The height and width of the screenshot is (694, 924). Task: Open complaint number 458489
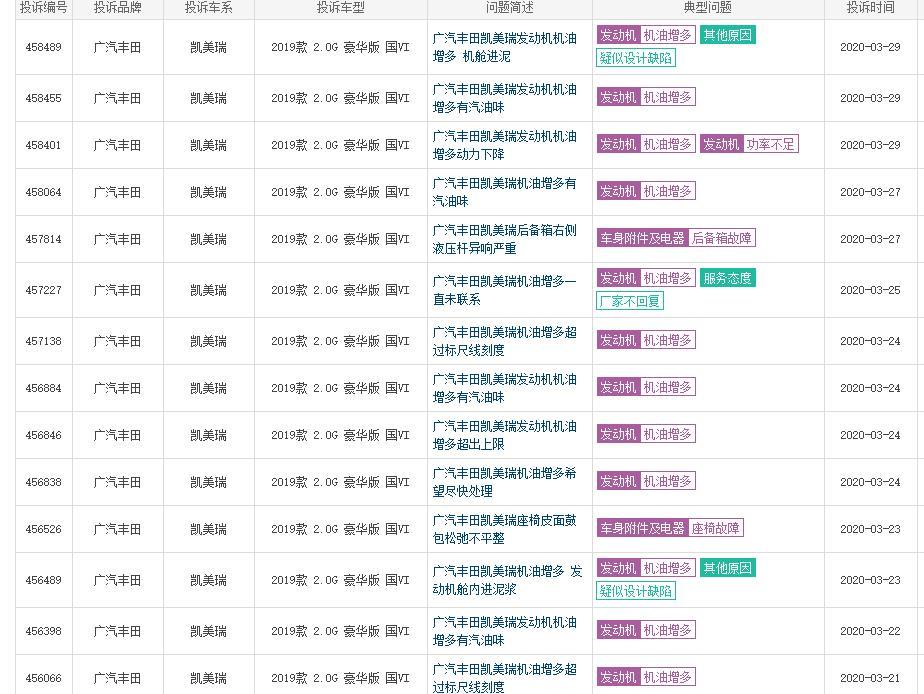44,47
